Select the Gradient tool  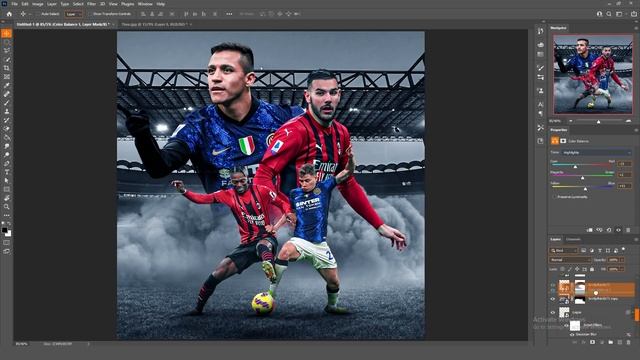(x=7, y=137)
